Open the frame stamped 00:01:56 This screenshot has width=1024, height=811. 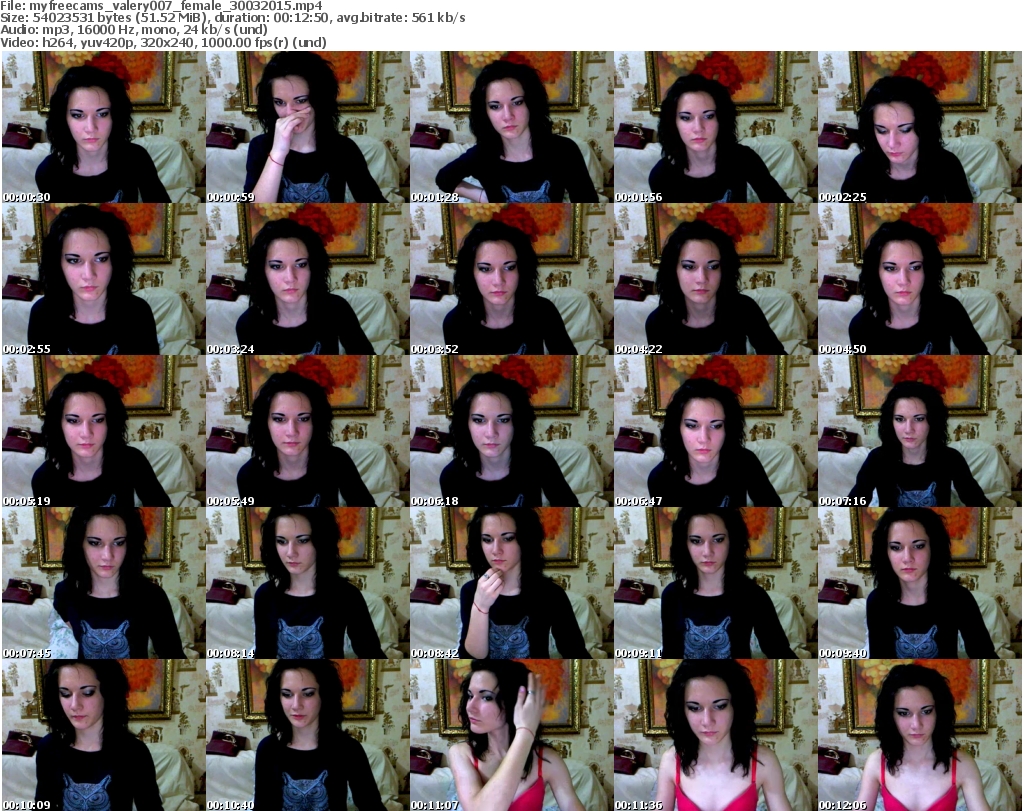tap(716, 127)
